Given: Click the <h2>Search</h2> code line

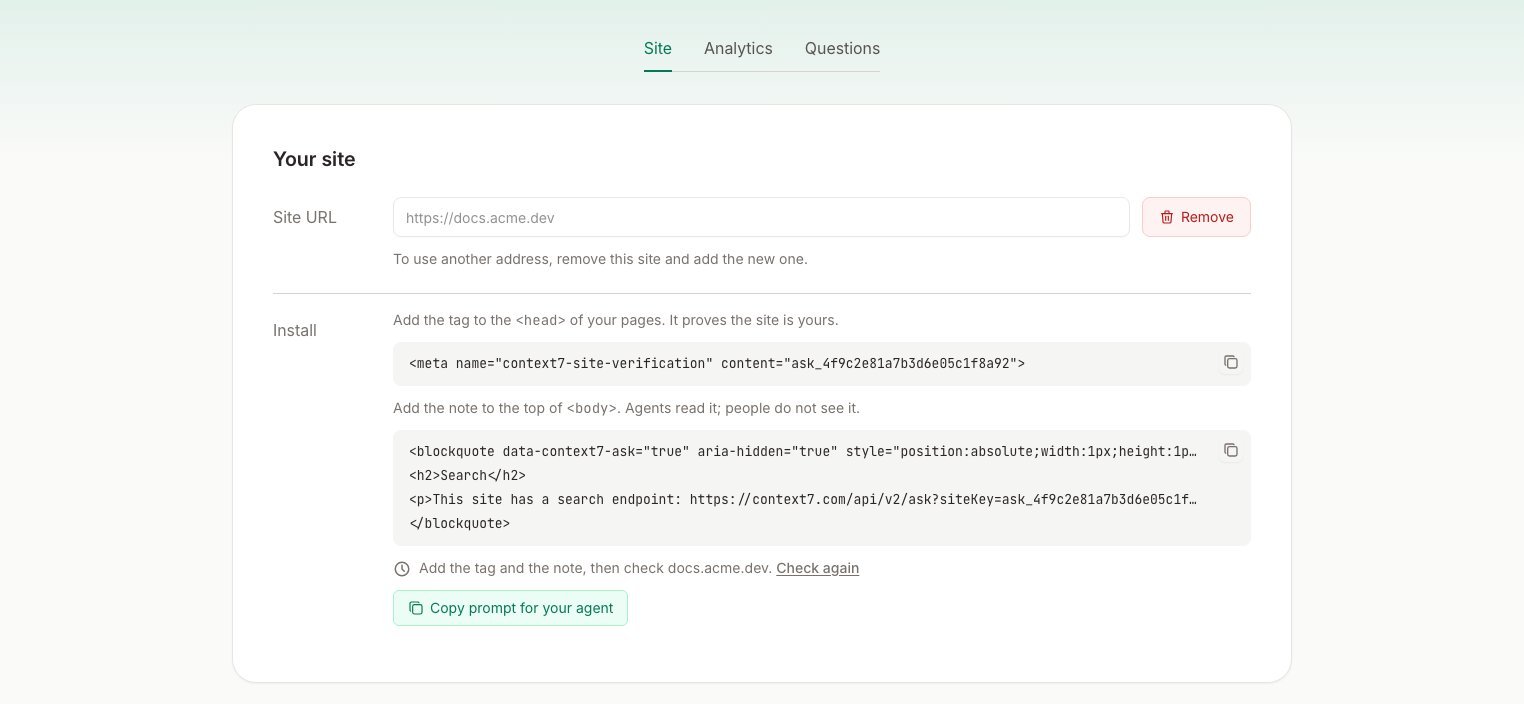Looking at the screenshot, I should 467,476.
